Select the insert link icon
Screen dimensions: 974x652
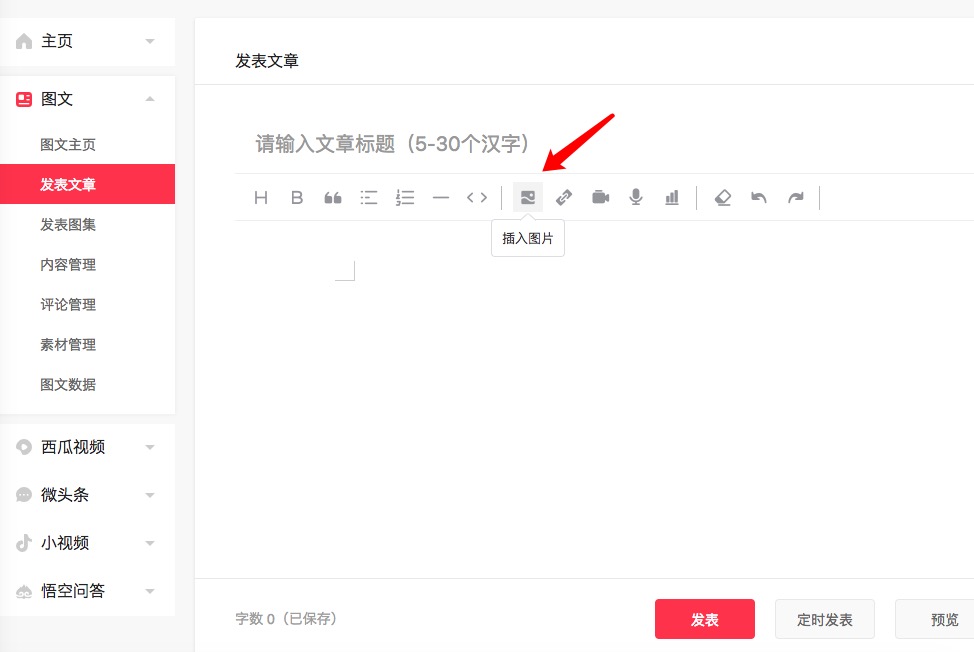click(x=563, y=197)
